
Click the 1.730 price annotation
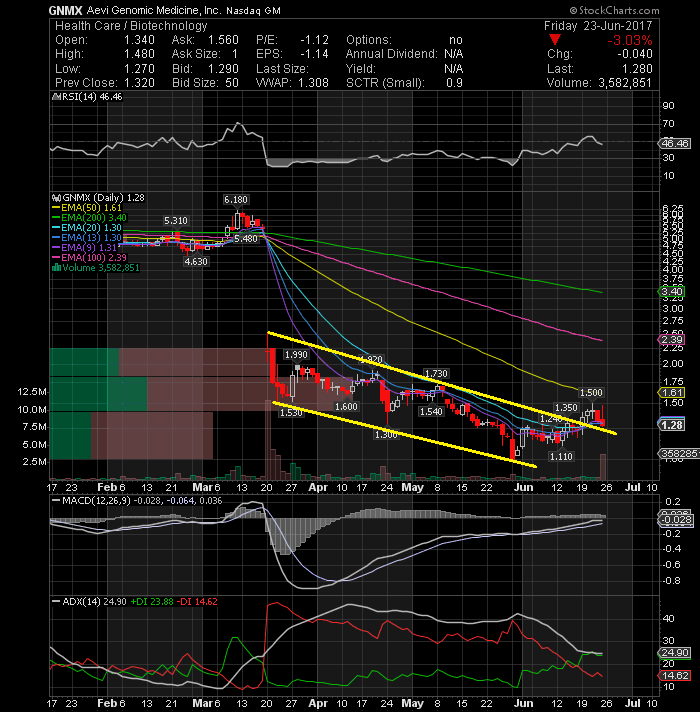[x=436, y=373]
